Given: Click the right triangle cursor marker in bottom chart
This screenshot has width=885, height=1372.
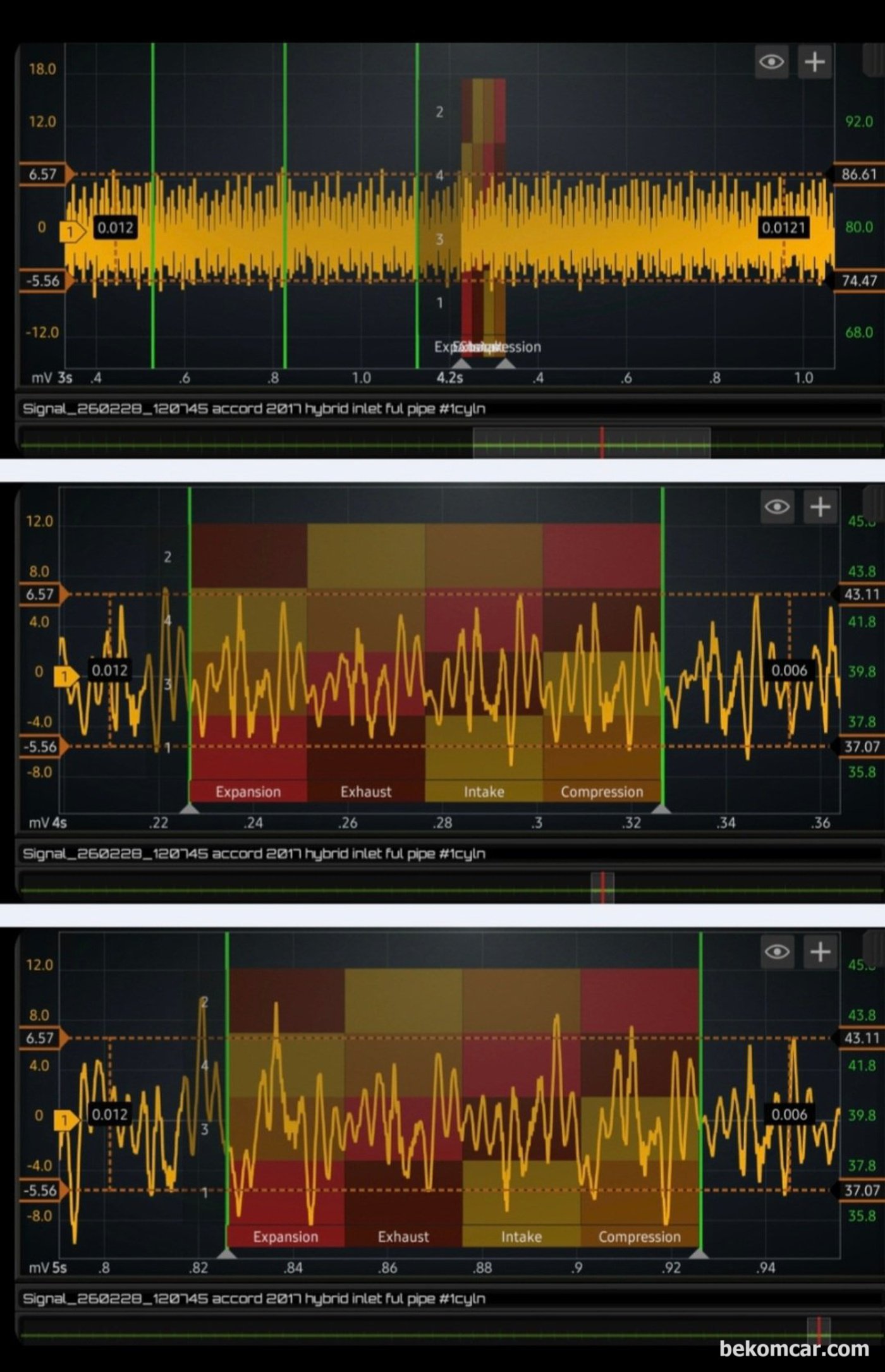Looking at the screenshot, I should click(700, 1253).
